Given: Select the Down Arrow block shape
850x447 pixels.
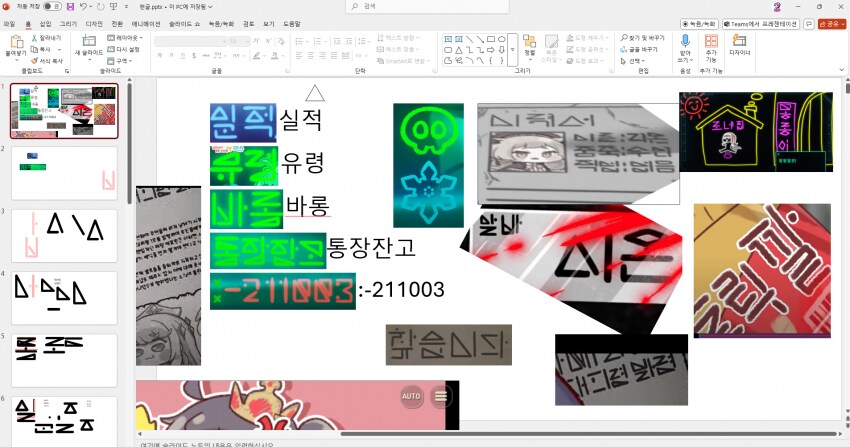Looking at the screenshot, I should (501, 50).
